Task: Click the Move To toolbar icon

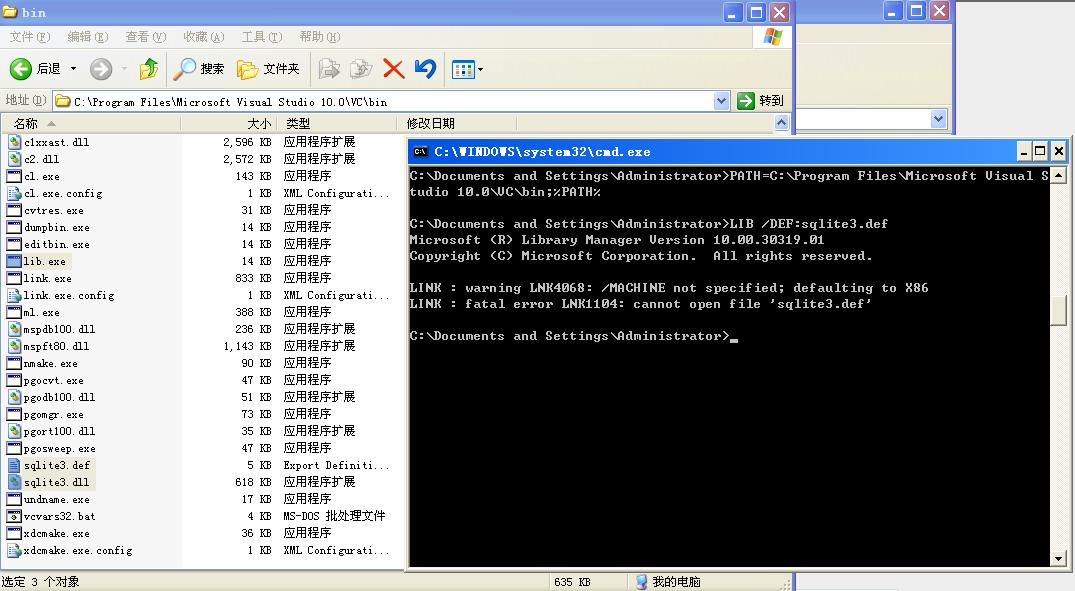Action: click(x=329, y=69)
